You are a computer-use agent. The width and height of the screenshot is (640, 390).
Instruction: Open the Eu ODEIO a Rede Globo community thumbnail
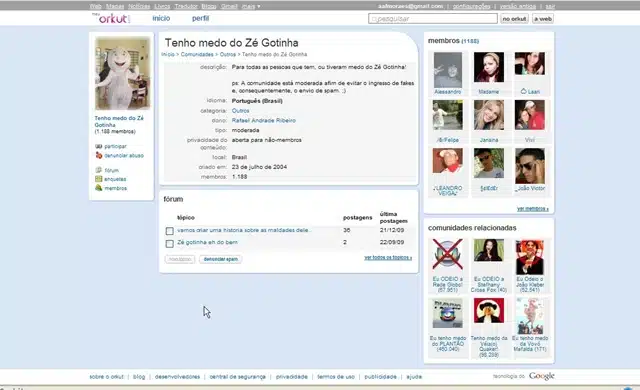[x=448, y=255]
